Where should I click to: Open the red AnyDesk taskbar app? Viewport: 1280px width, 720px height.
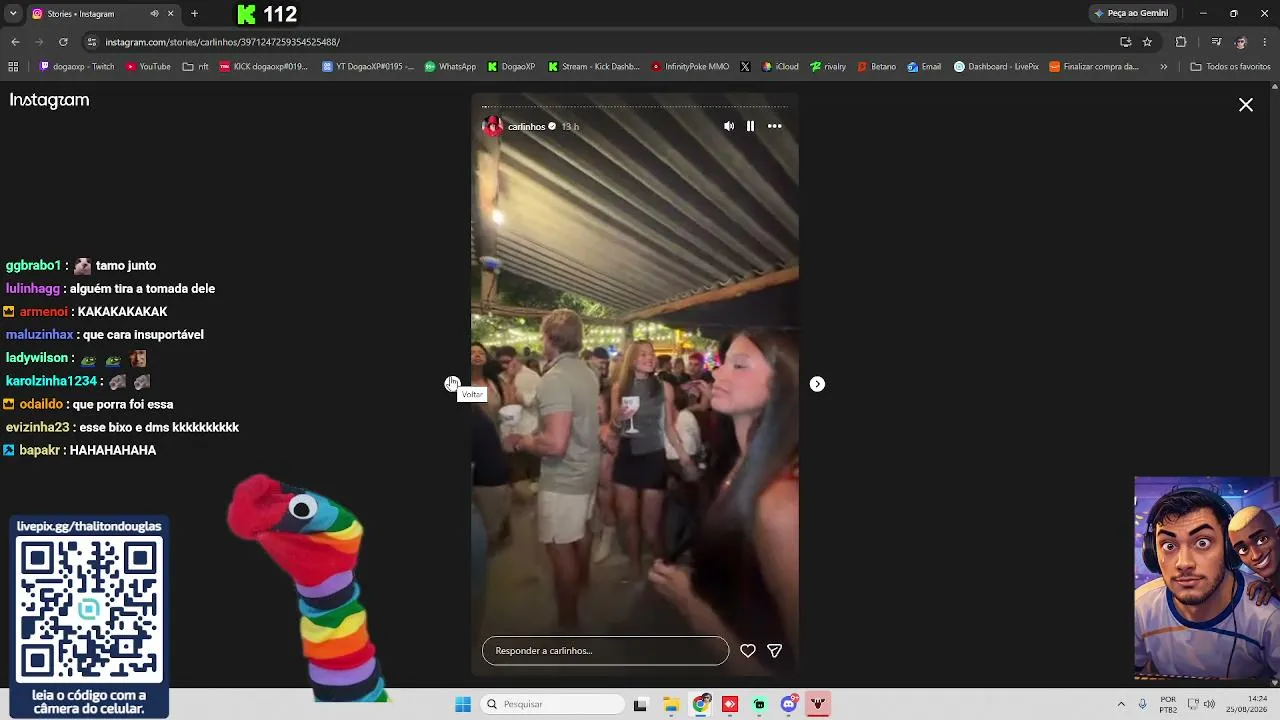730,704
